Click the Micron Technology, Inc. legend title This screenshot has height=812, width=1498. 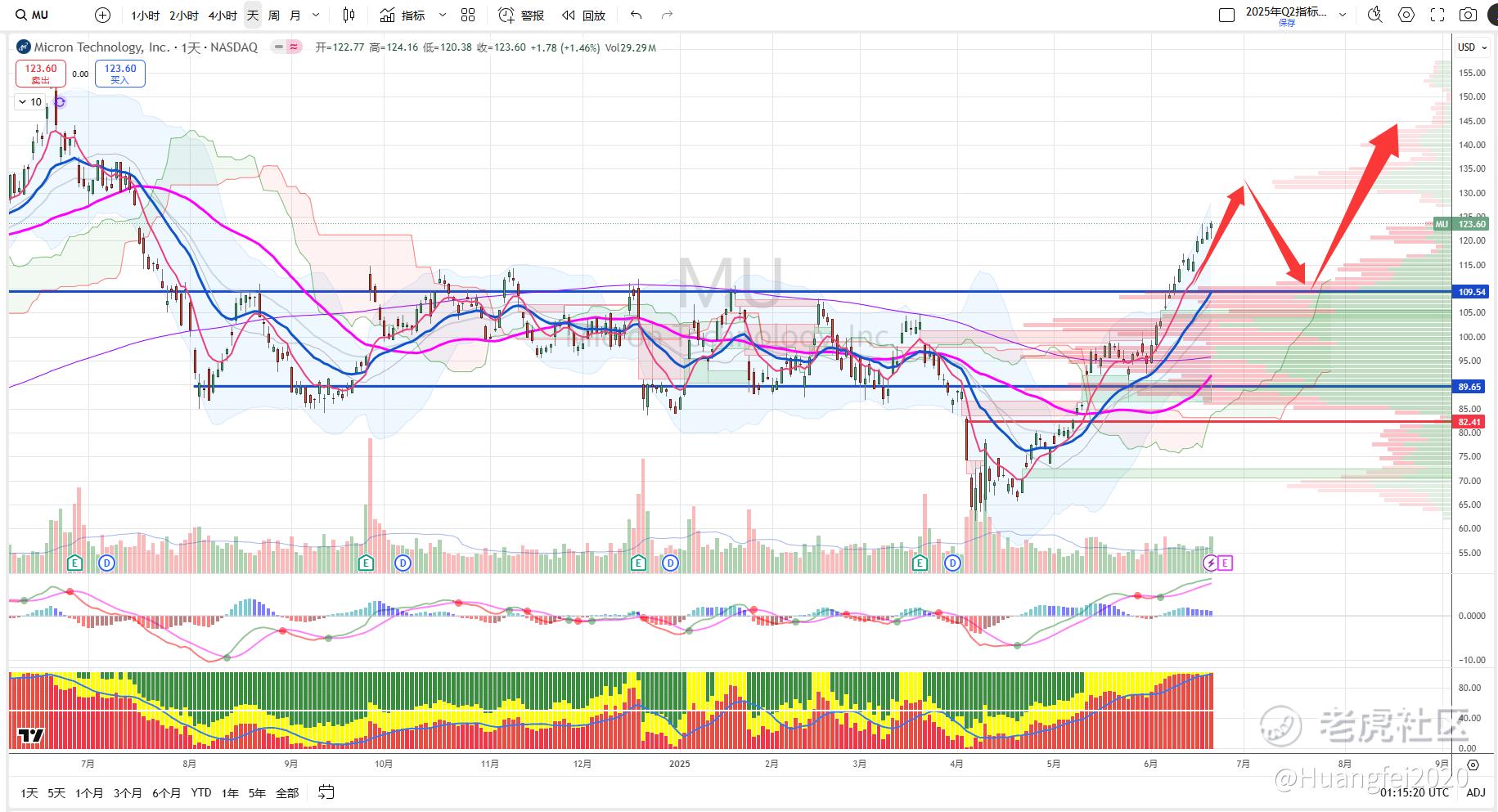(101, 47)
